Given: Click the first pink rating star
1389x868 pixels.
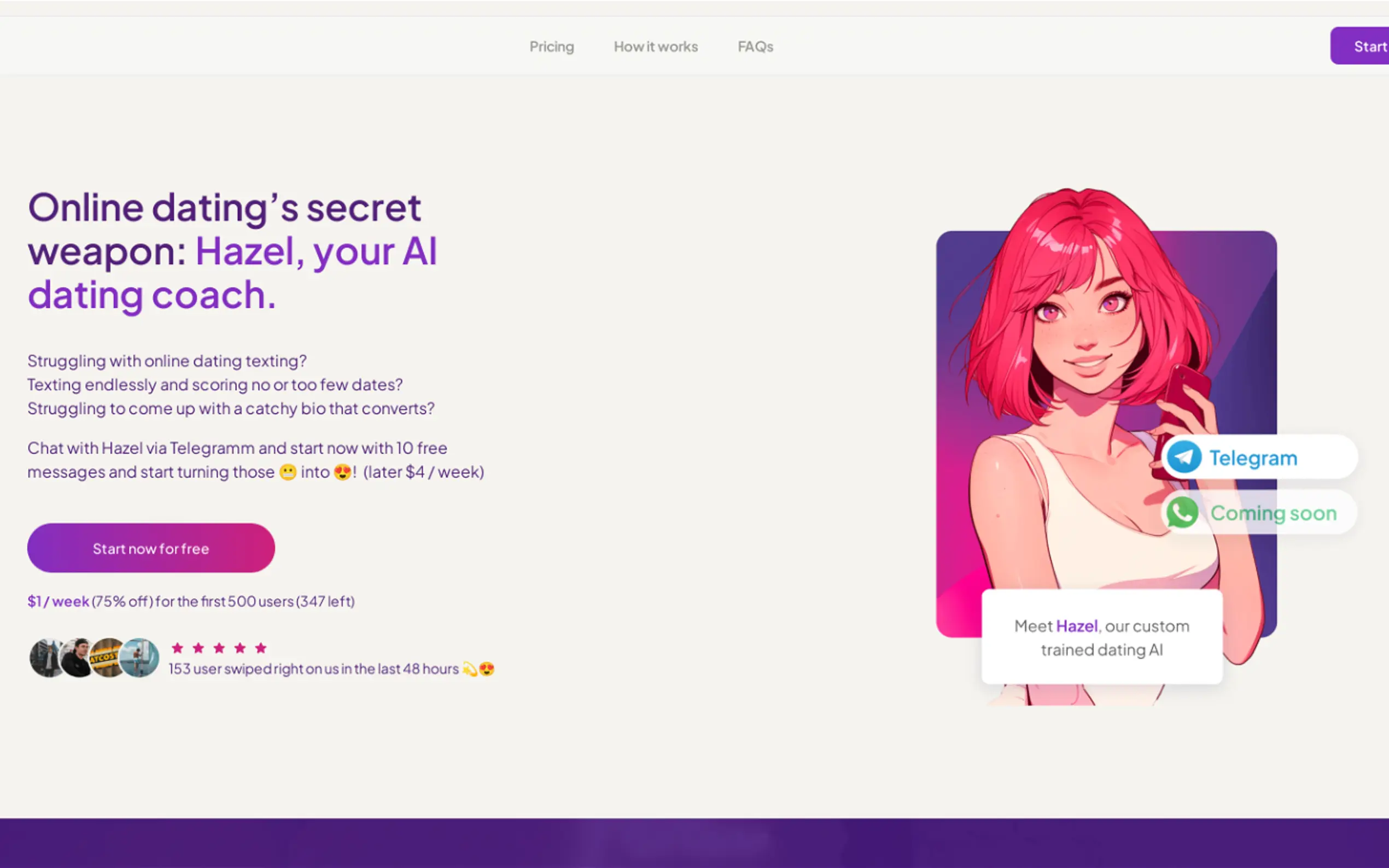Looking at the screenshot, I should pyautogui.click(x=177, y=648).
